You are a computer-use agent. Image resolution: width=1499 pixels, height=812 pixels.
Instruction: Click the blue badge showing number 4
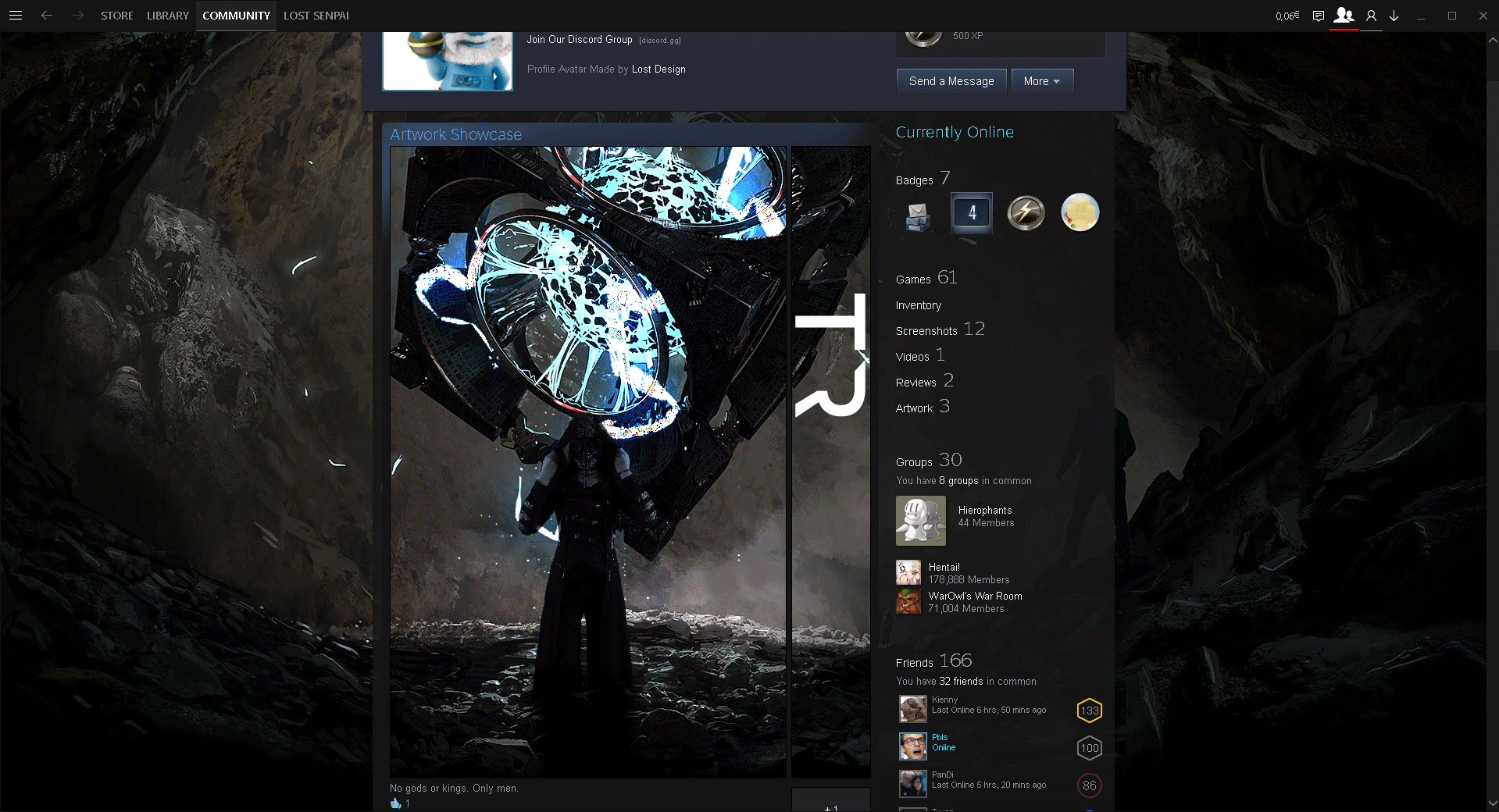[x=972, y=212]
